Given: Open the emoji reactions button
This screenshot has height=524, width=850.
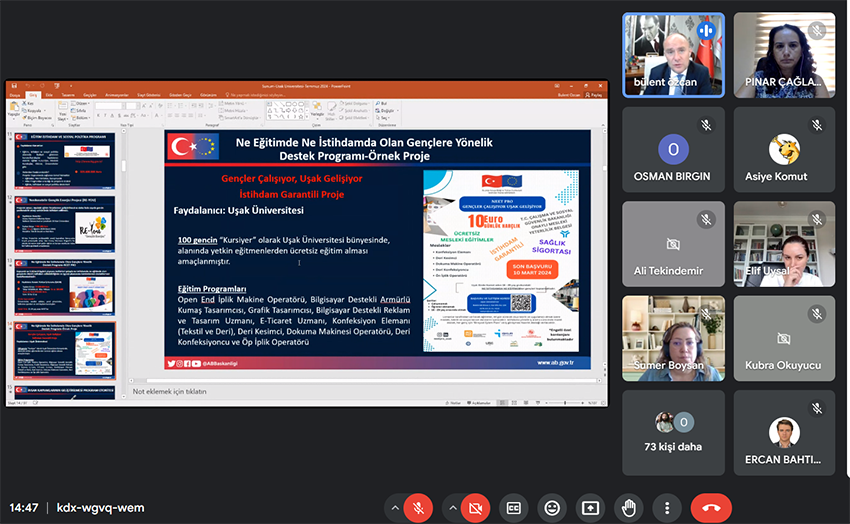Looking at the screenshot, I should coord(552,508).
